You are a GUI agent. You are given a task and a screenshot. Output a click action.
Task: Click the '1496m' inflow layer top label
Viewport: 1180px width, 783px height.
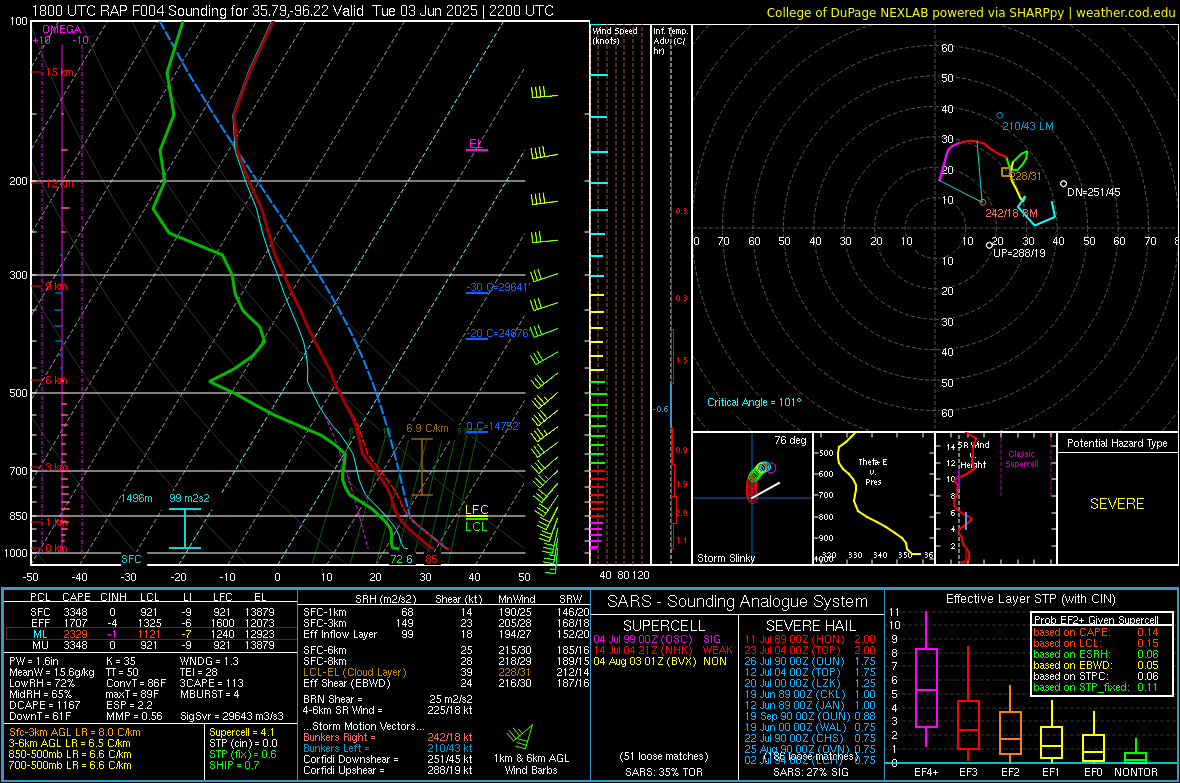coord(136,498)
